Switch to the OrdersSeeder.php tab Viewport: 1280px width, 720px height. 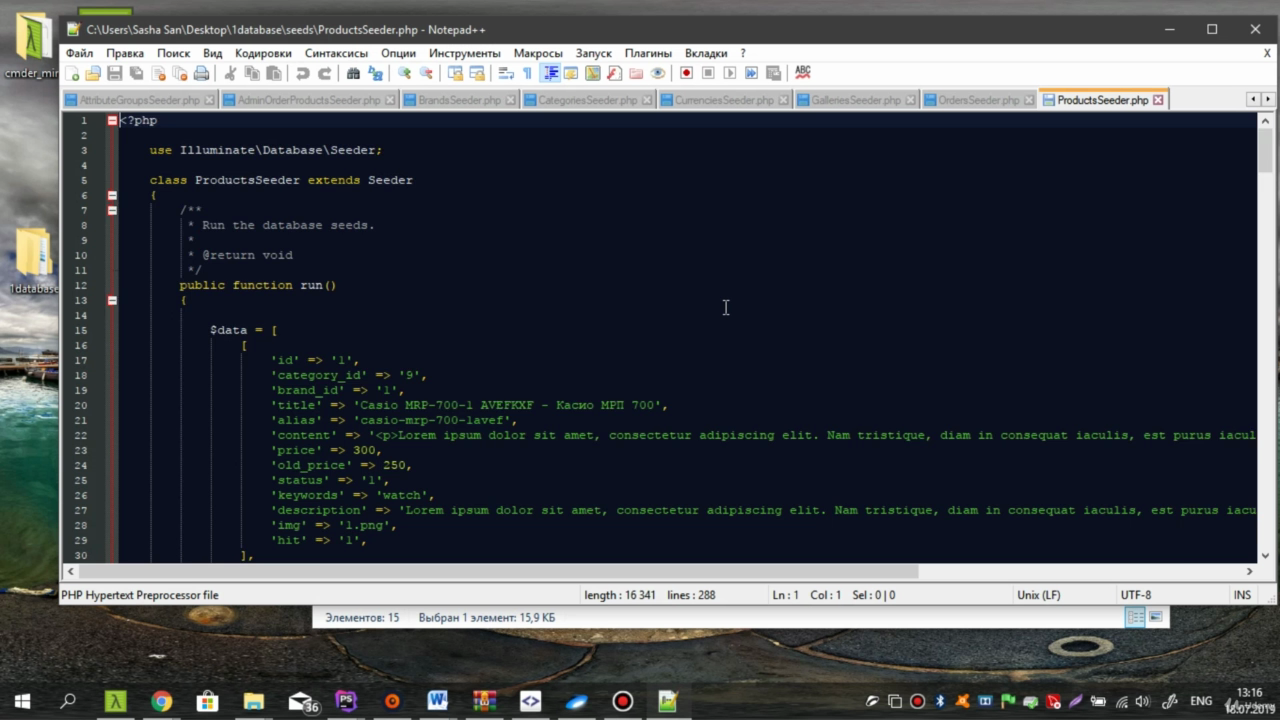(978, 100)
